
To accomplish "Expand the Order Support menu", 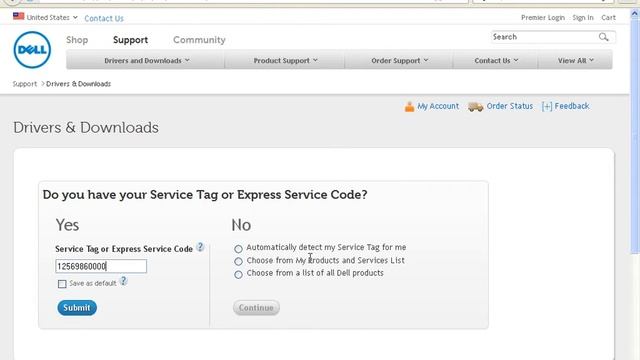I will (x=399, y=60).
